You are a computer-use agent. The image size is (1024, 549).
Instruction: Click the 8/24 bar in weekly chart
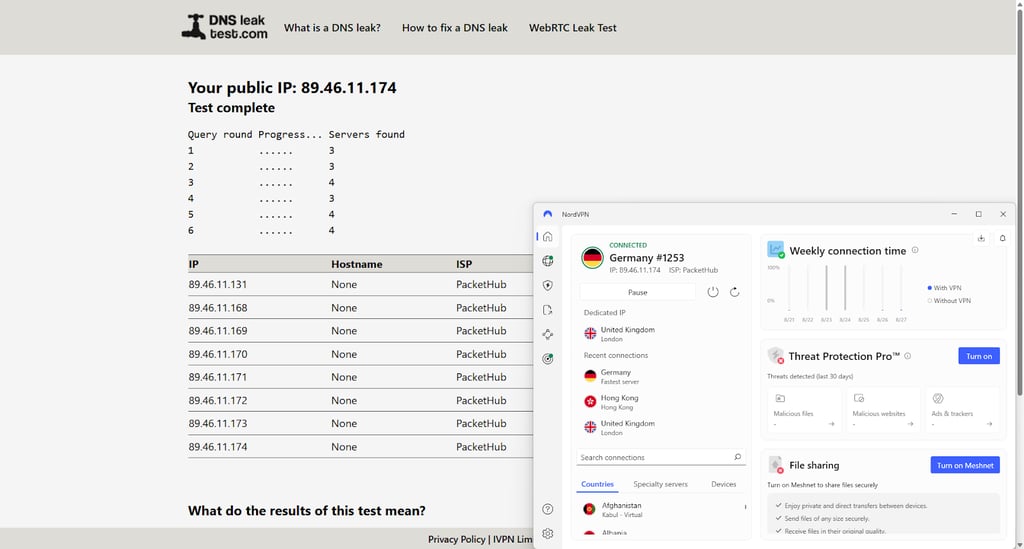(x=845, y=287)
